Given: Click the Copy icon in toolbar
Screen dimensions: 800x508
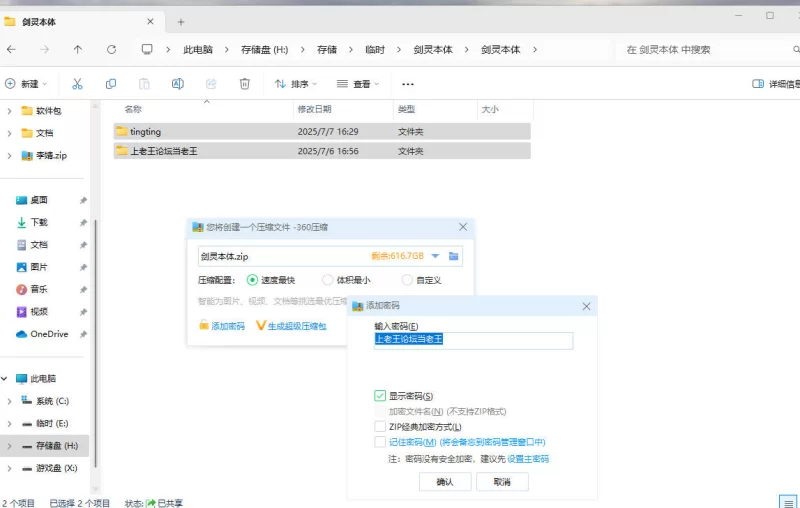Looking at the screenshot, I should 110,84.
